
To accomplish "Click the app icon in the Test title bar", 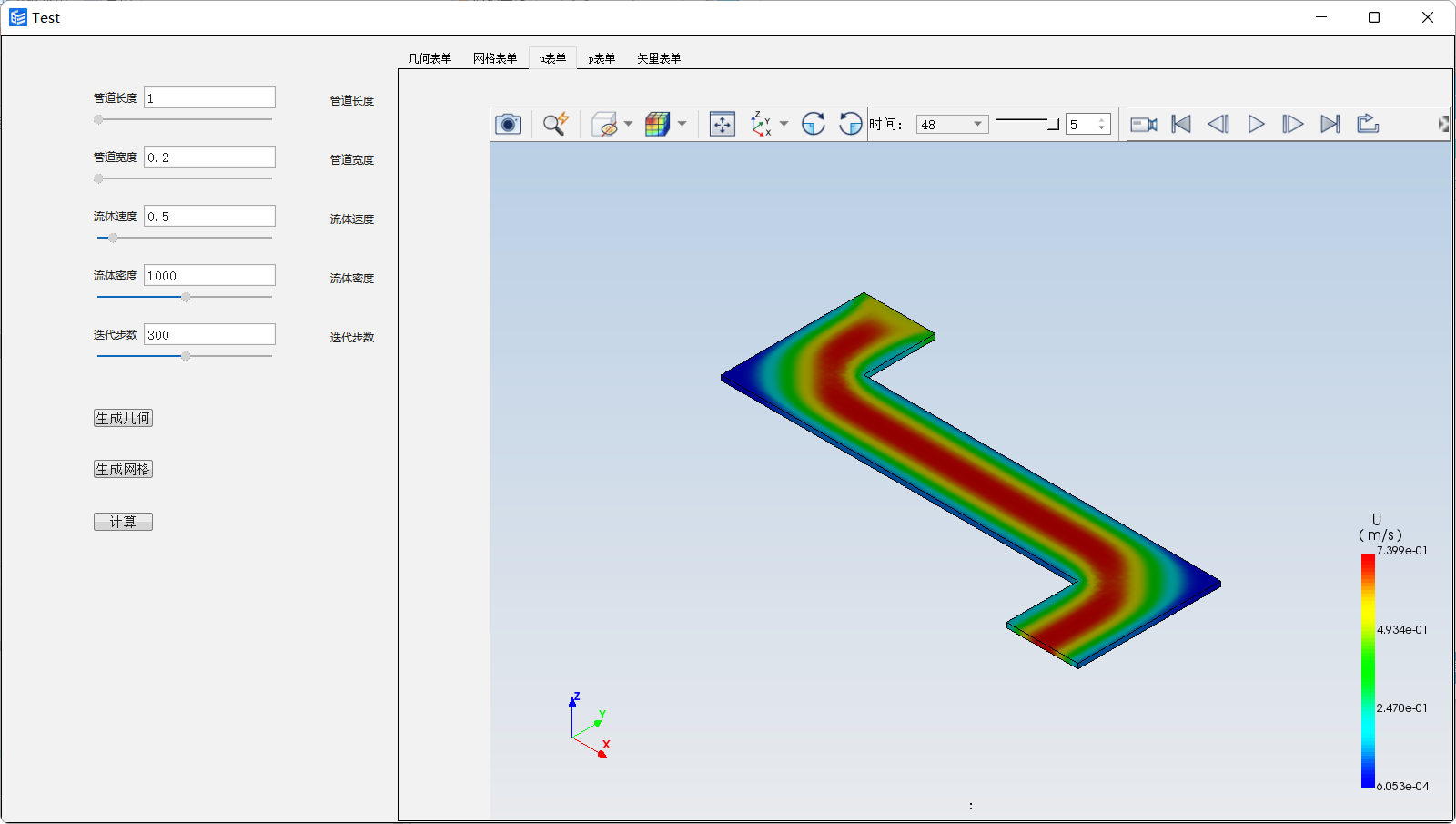I will (18, 17).
